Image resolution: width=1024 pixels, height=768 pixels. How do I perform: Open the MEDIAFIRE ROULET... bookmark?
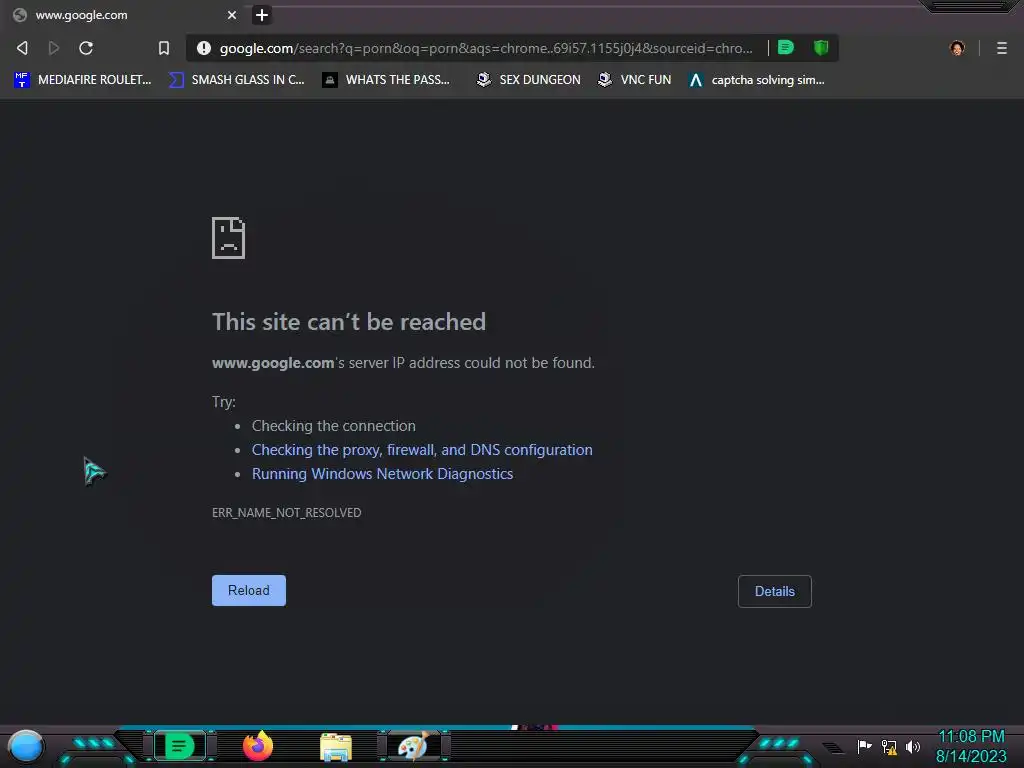coord(82,80)
